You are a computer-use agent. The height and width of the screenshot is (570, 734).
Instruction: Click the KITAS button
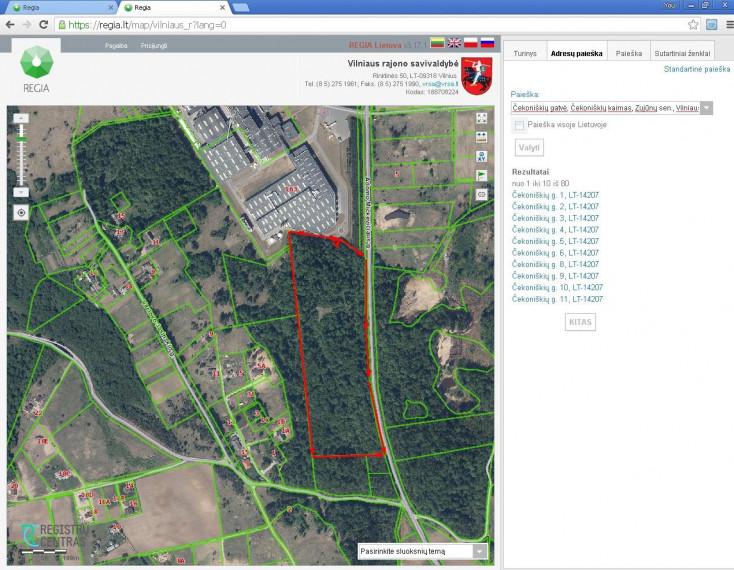(x=580, y=322)
